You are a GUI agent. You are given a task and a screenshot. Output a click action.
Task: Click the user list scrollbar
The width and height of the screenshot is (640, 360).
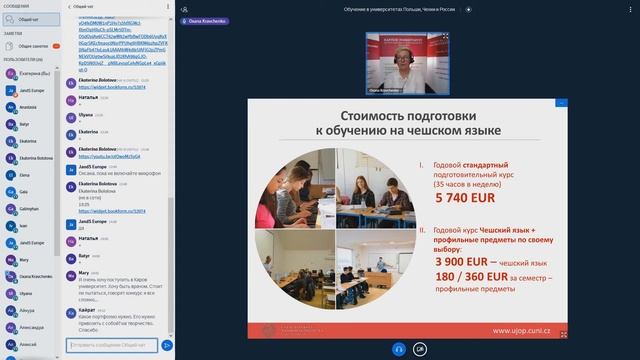coord(57,163)
